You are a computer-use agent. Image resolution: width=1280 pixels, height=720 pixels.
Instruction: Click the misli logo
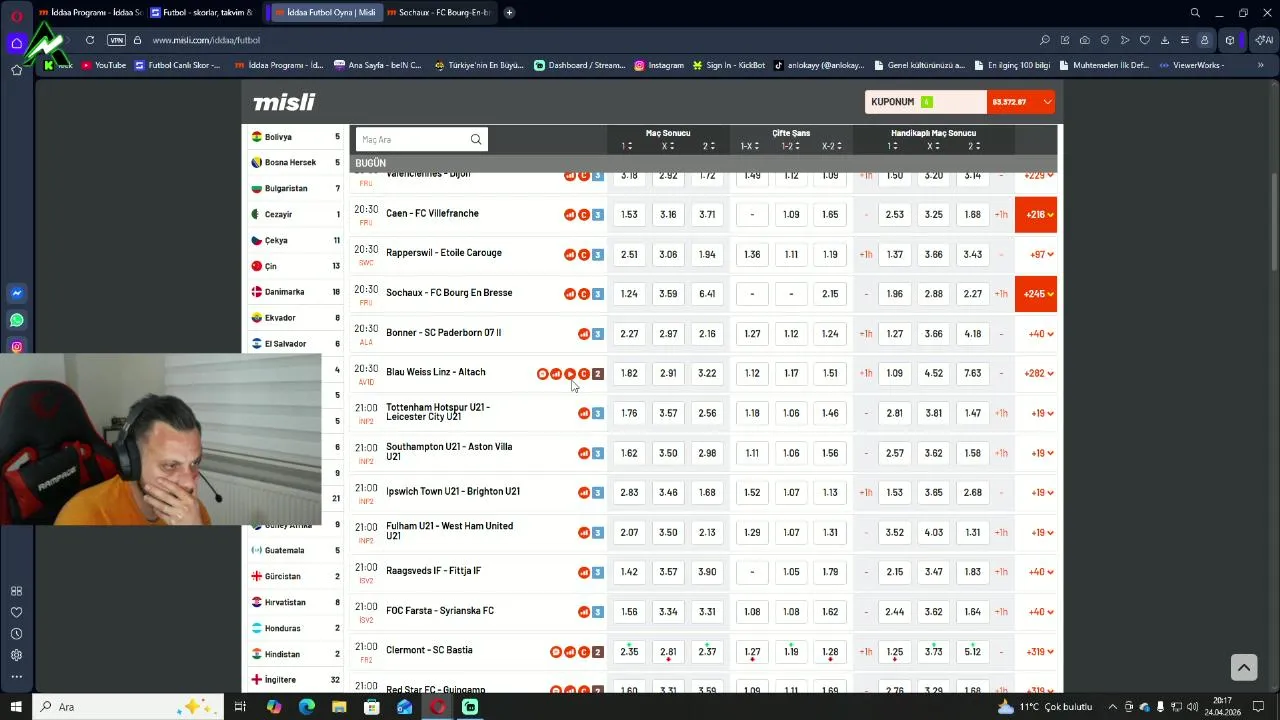pyautogui.click(x=284, y=102)
